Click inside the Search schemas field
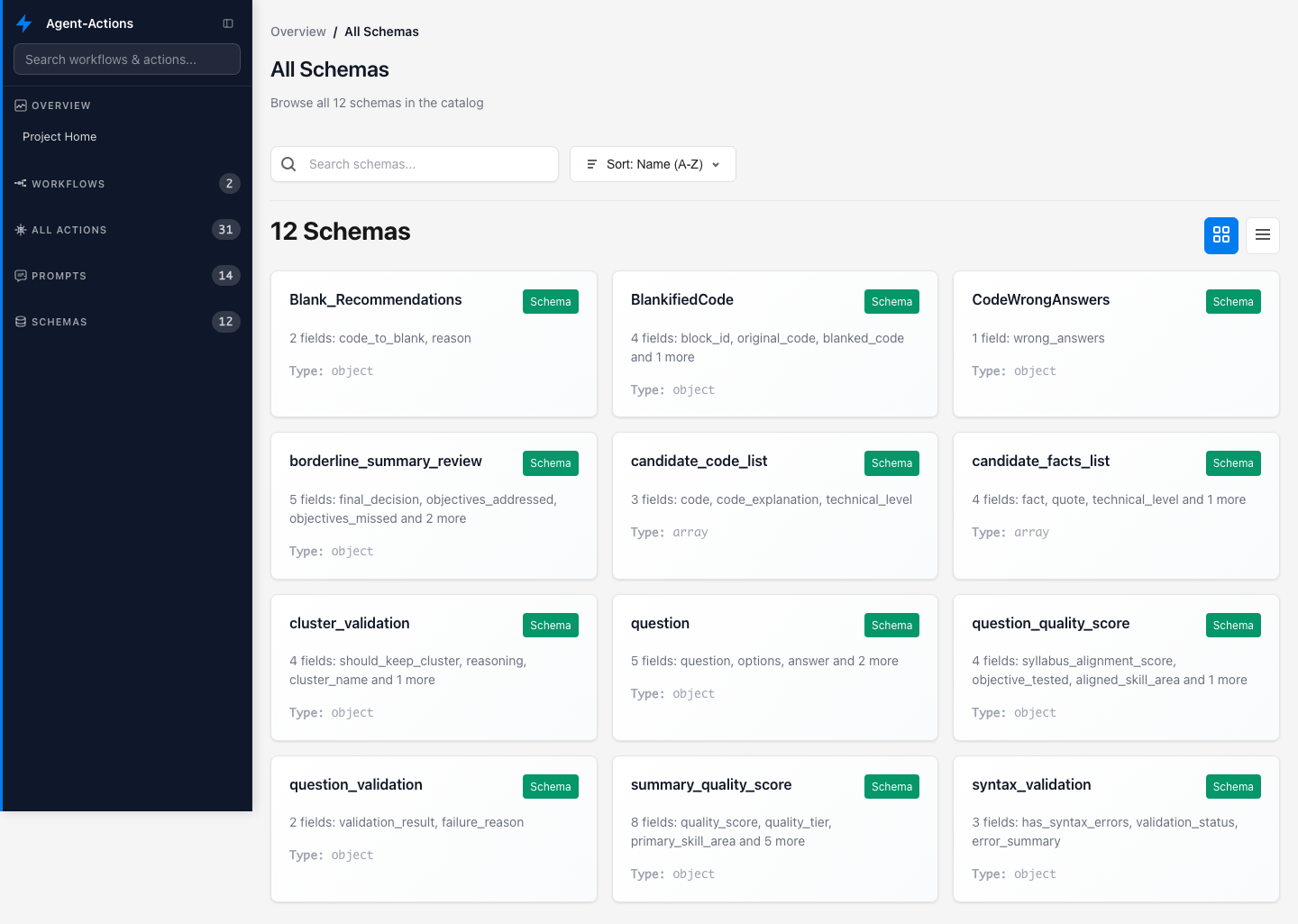The height and width of the screenshot is (924, 1298). 424,164
